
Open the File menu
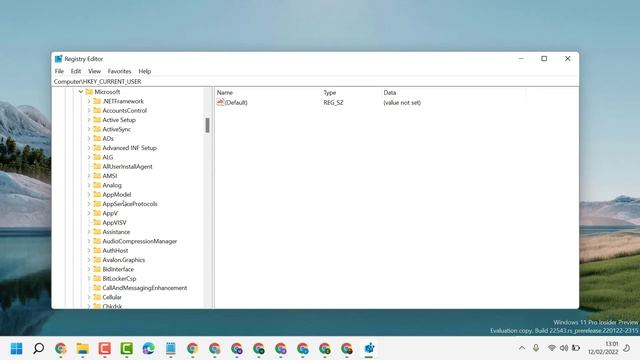coord(59,71)
